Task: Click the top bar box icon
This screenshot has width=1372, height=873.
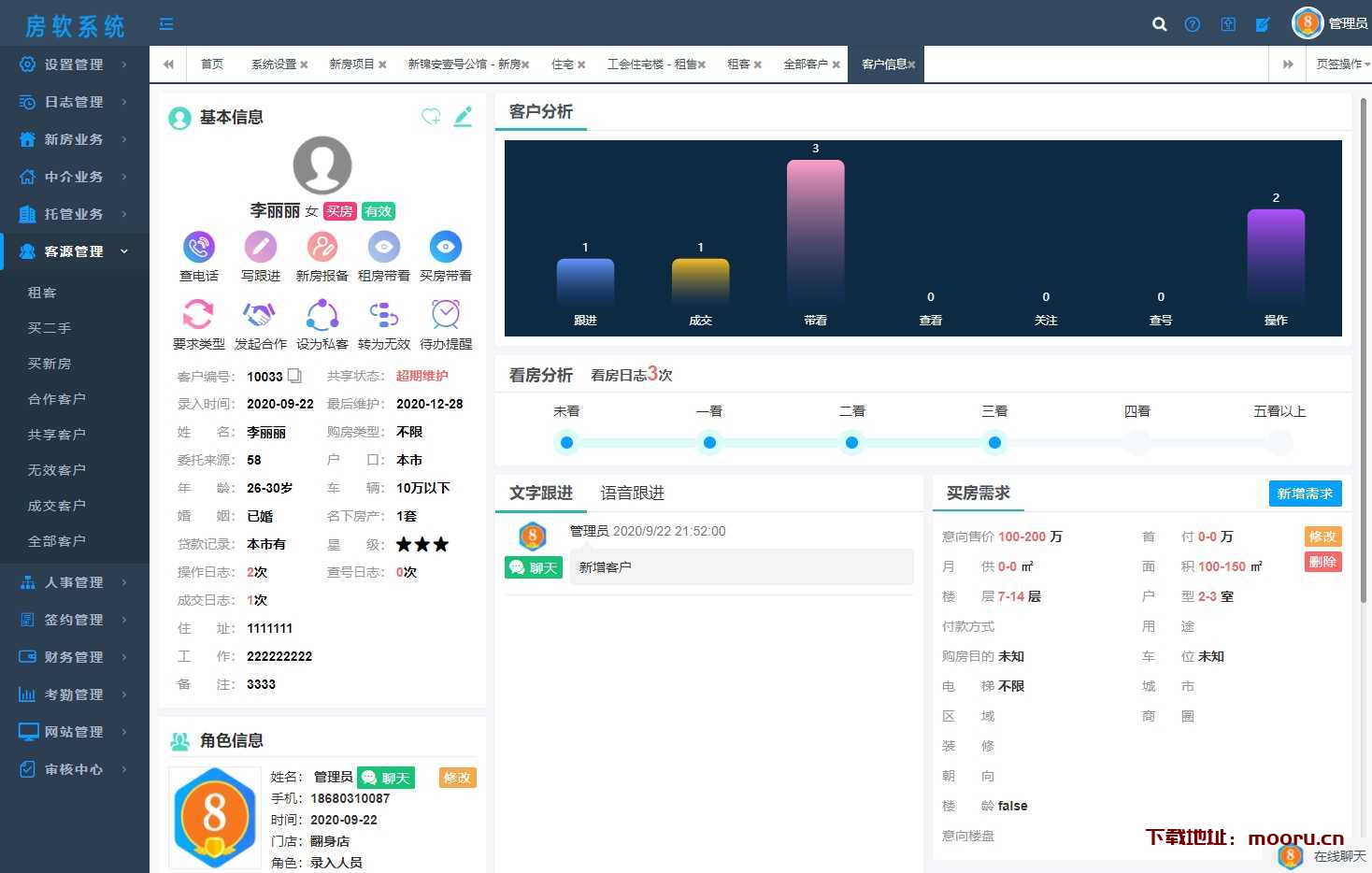Action: 1228,24
